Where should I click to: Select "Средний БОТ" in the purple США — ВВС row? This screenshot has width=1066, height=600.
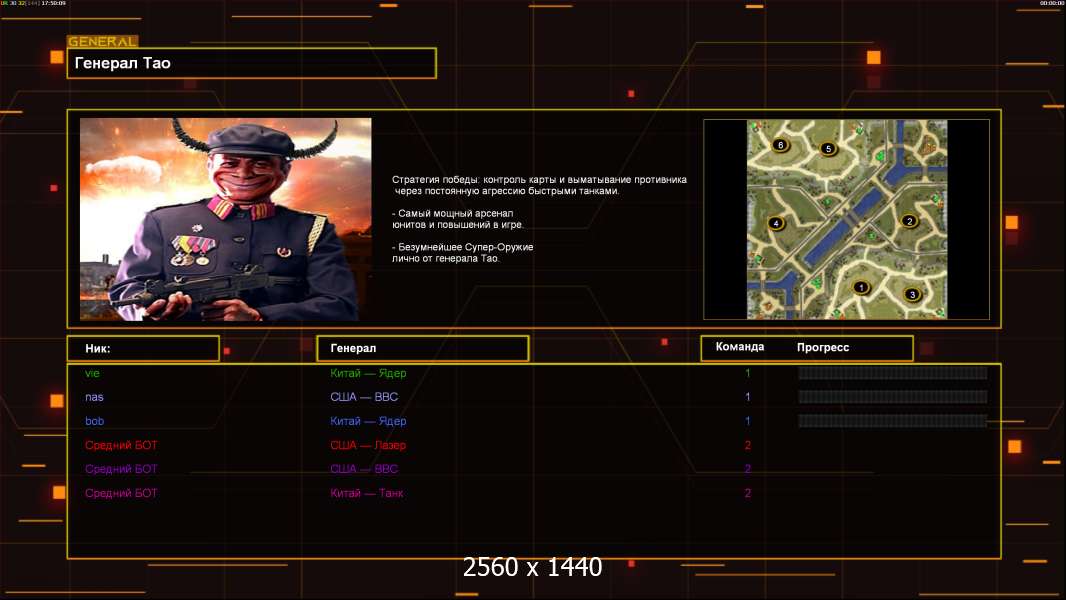coord(121,469)
